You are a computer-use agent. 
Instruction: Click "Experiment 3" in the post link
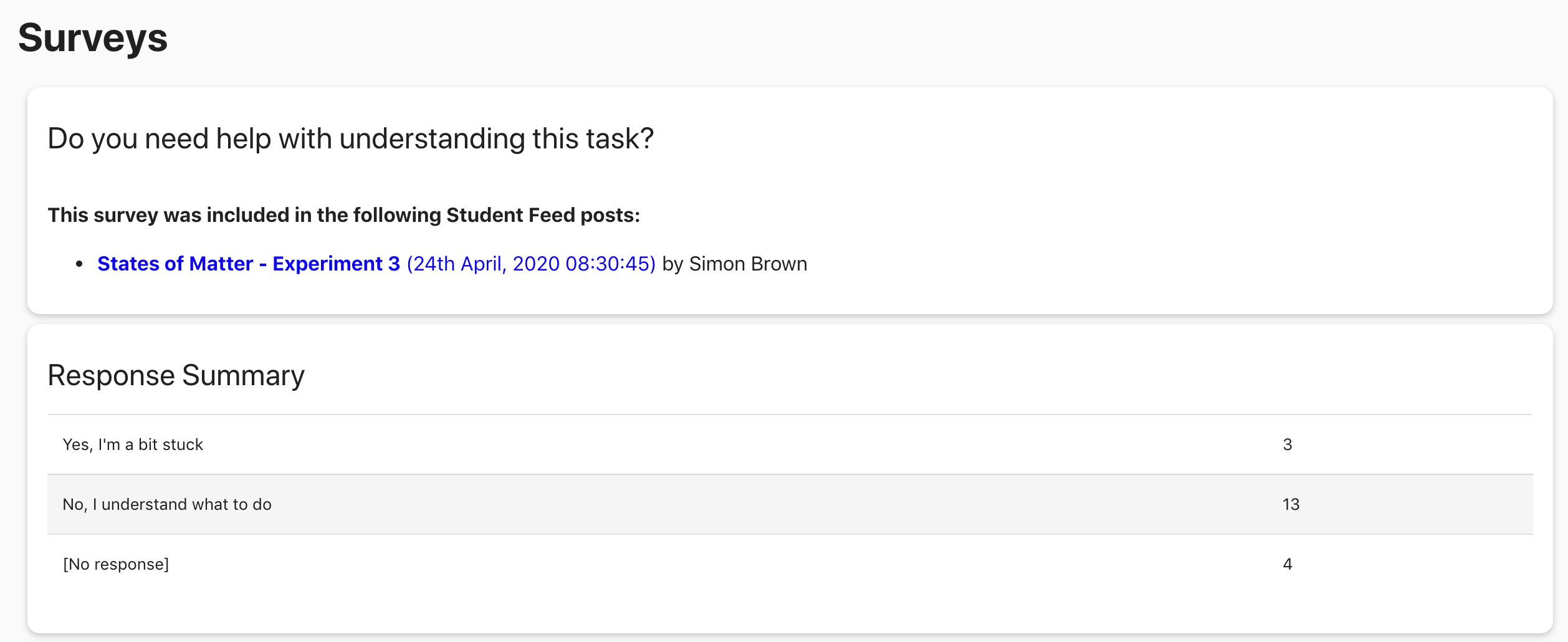(x=336, y=264)
